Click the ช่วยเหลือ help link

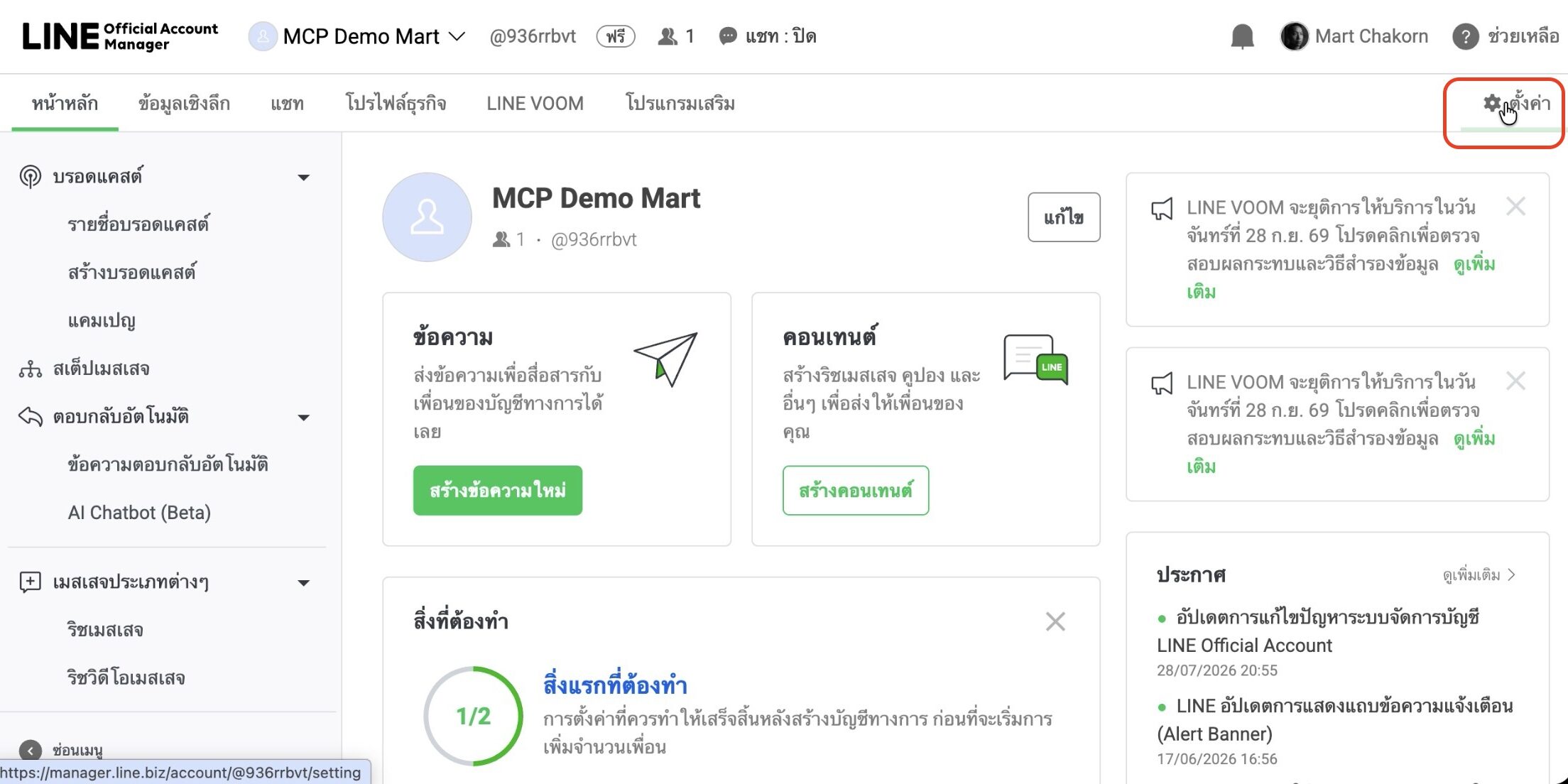(1523, 36)
